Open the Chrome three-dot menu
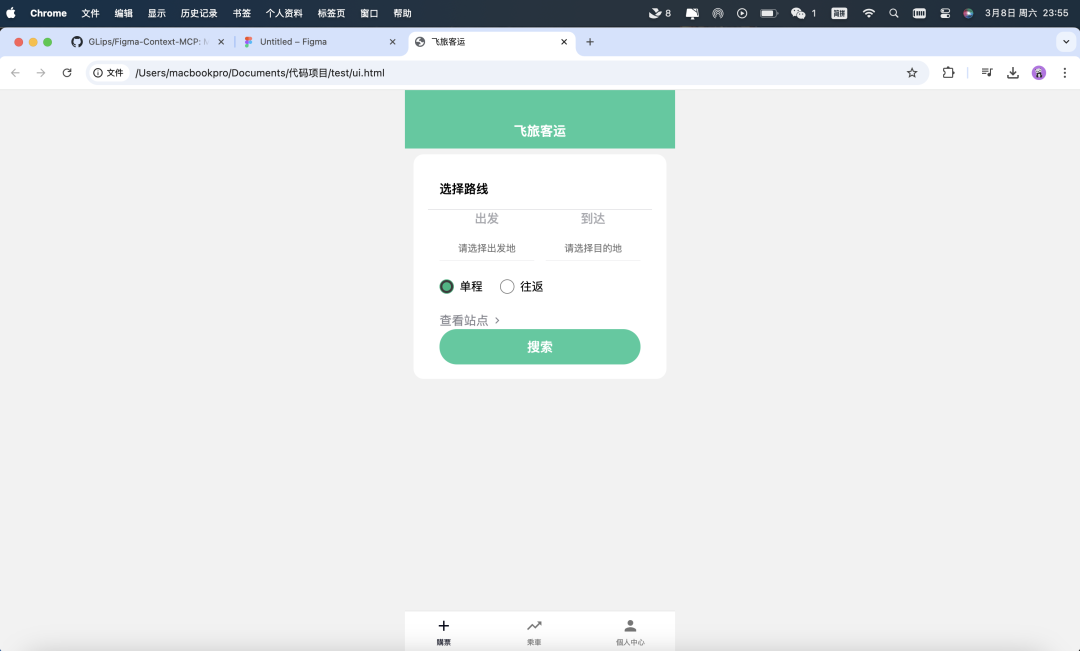 point(1063,73)
